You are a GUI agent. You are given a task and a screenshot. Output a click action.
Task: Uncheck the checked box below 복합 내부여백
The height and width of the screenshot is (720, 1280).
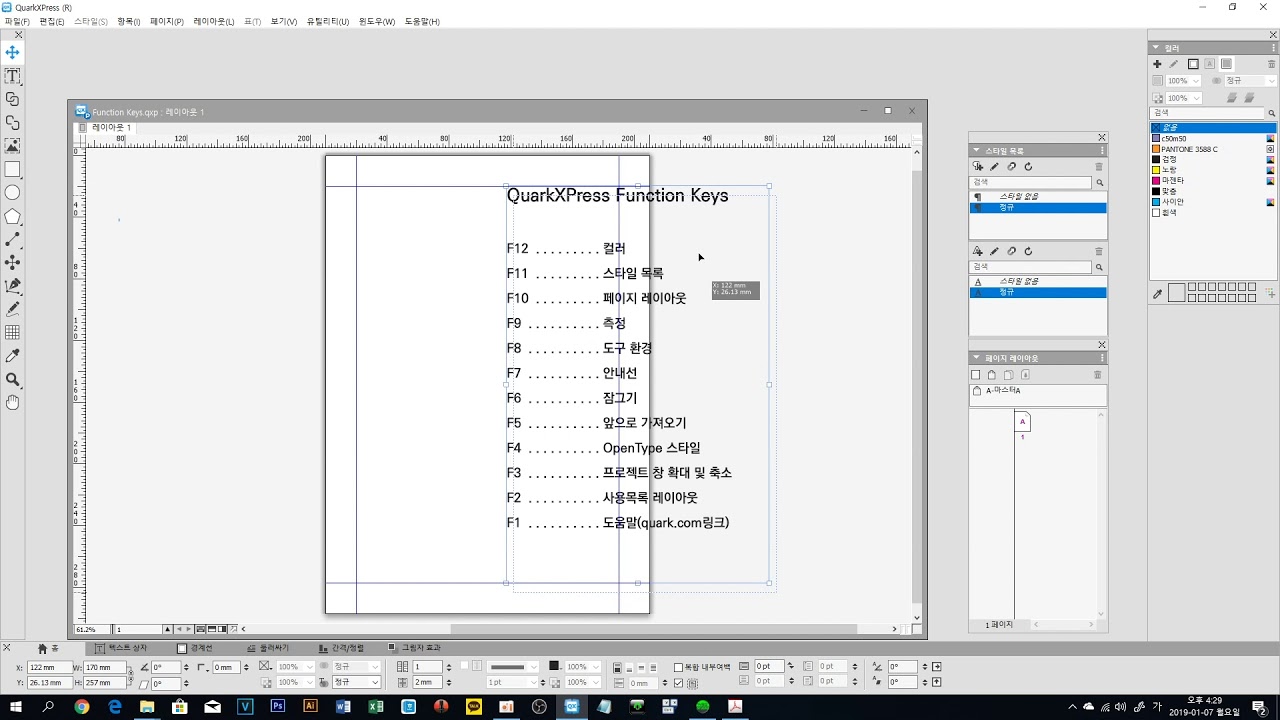(x=679, y=683)
